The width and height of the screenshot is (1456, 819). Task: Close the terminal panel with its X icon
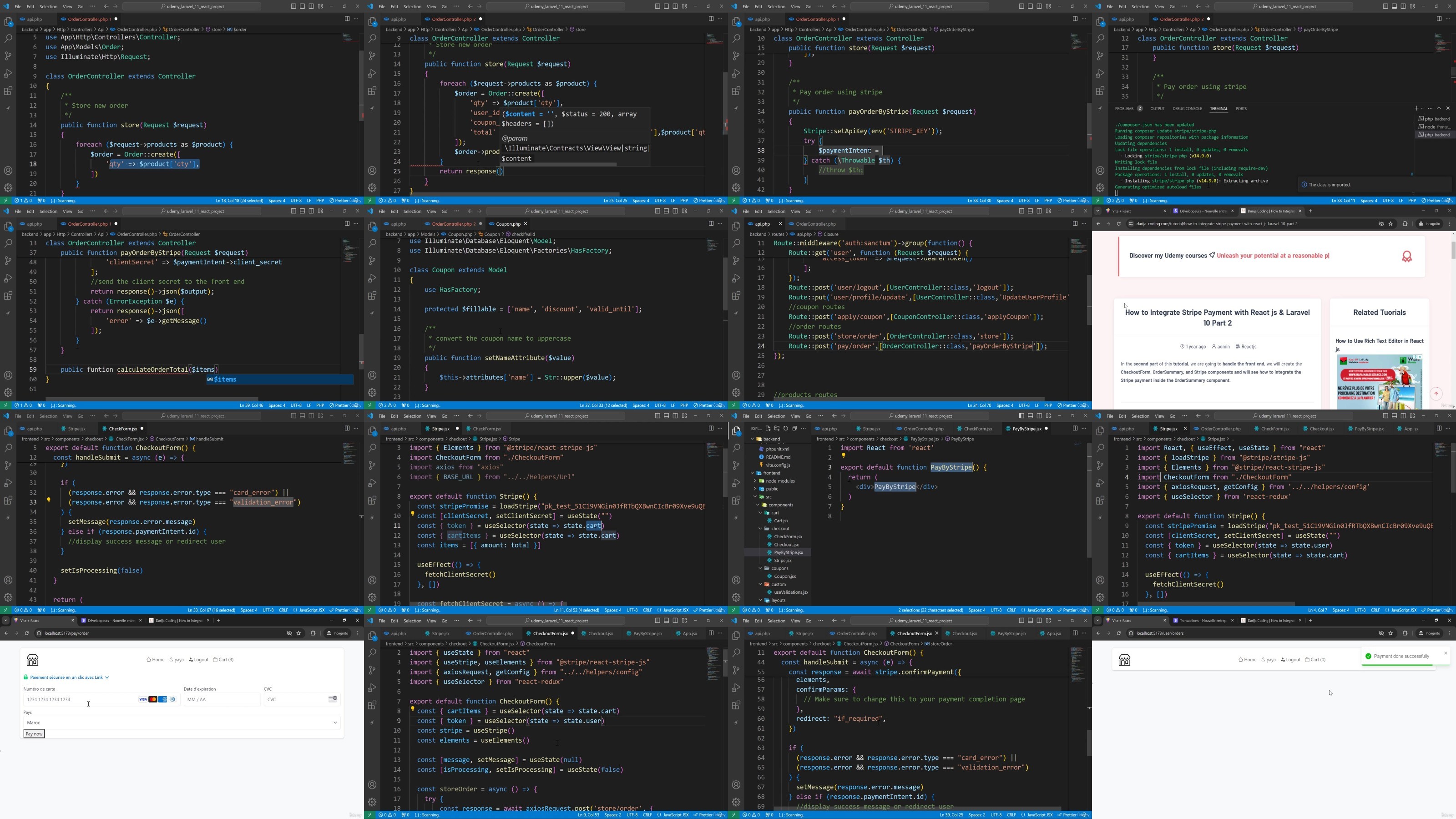(x=1447, y=108)
